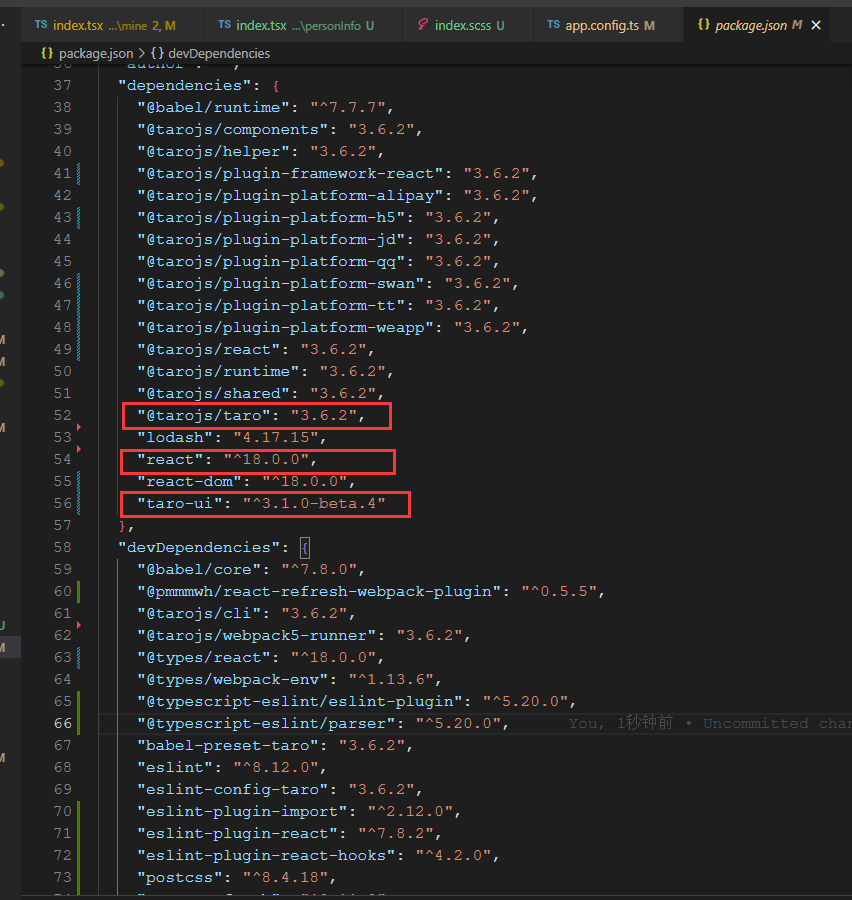
Task: Click TS icon on app.config.ts tab
Action: point(553,24)
